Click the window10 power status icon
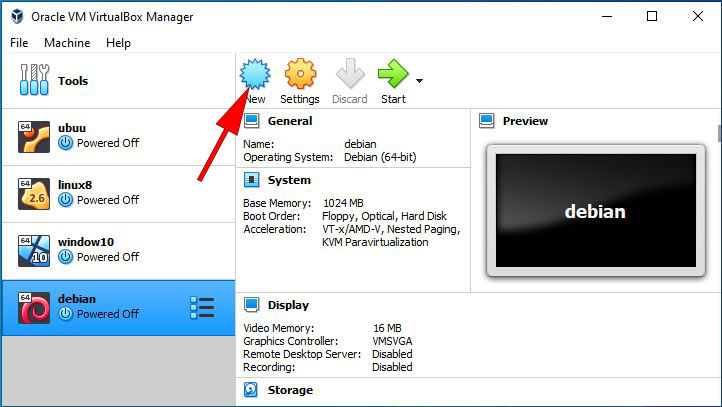The height and width of the screenshot is (407, 722). [x=65, y=257]
